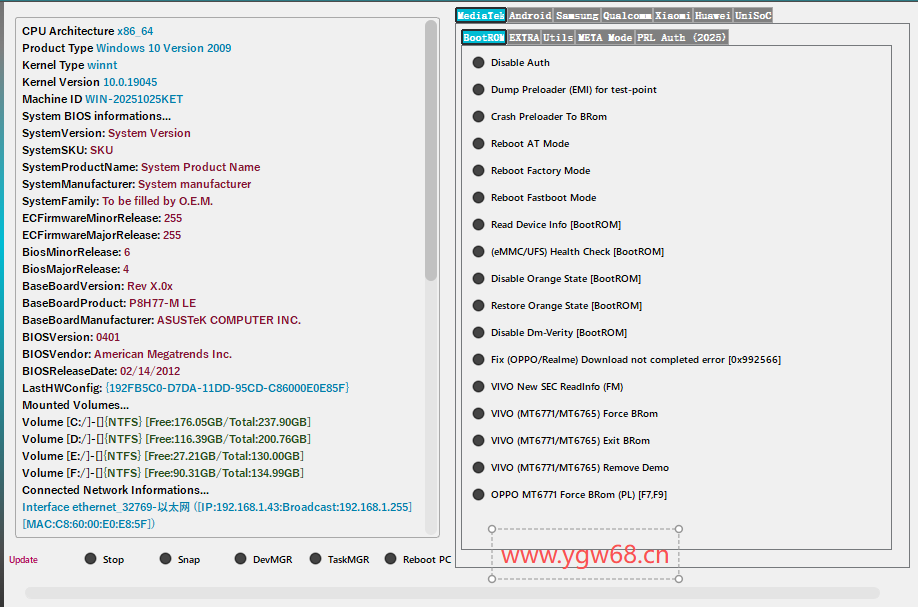The image size is (918, 607).
Task: Click the BIOSReleaseDate 02/14/2012 line
Action: 101,371
